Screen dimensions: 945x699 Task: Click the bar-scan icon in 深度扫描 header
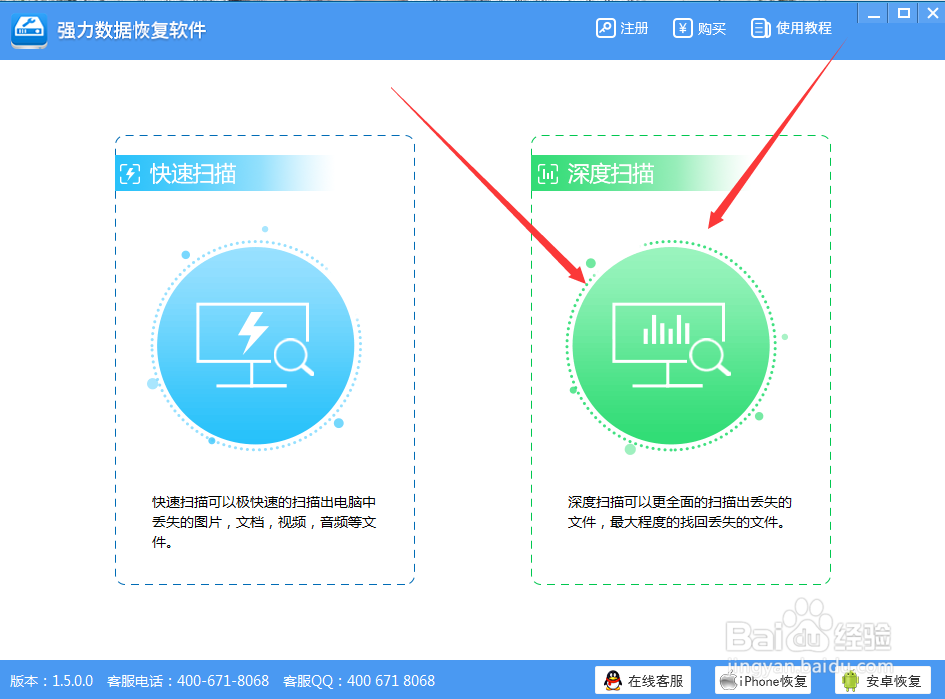pyautogui.click(x=547, y=174)
